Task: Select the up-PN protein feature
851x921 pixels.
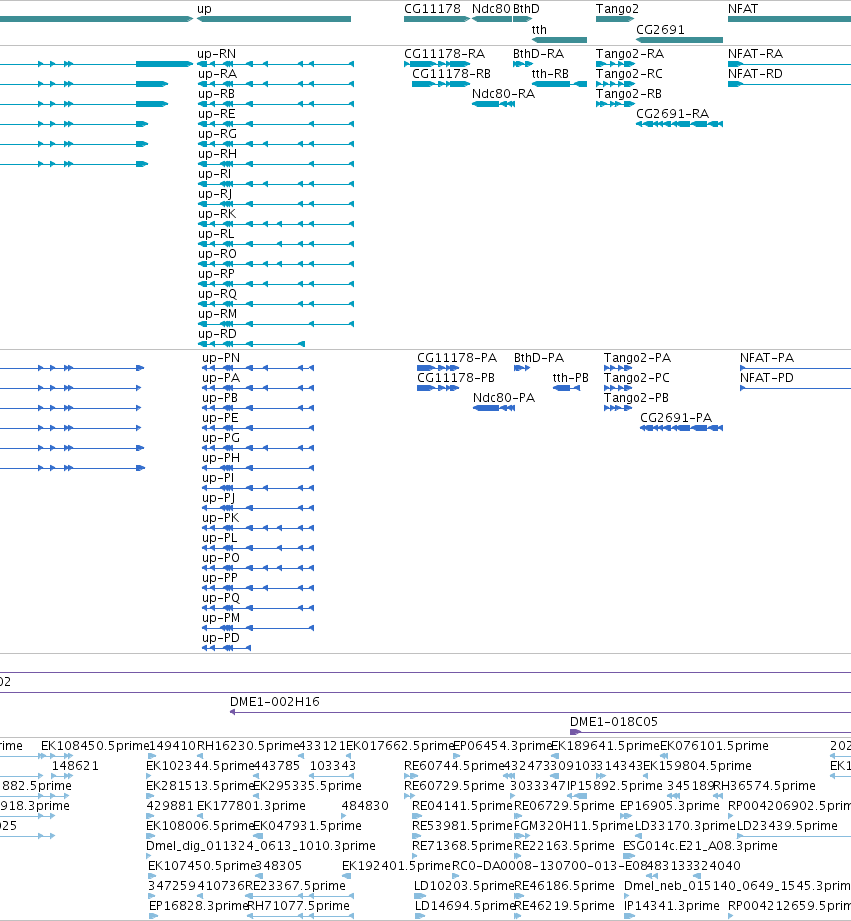Action: (x=258, y=368)
